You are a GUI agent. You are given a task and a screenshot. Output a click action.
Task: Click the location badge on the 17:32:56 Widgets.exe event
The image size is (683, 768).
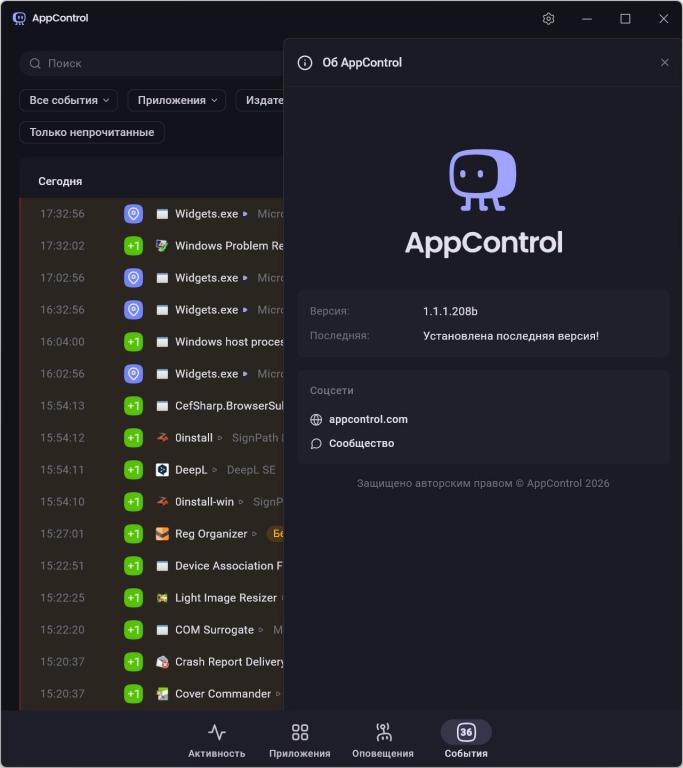(x=133, y=214)
